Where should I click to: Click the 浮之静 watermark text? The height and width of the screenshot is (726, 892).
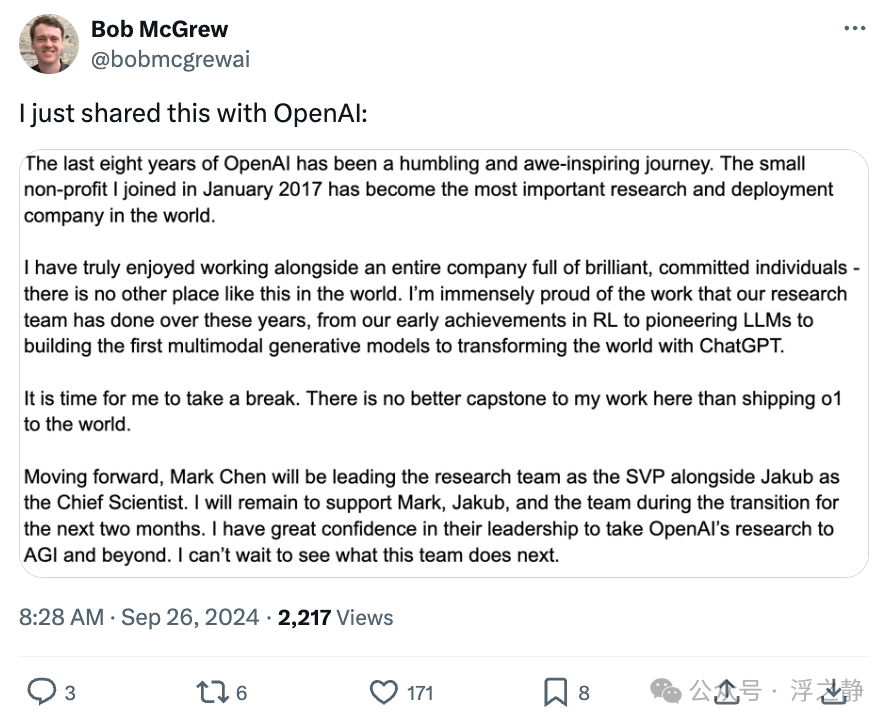point(828,691)
